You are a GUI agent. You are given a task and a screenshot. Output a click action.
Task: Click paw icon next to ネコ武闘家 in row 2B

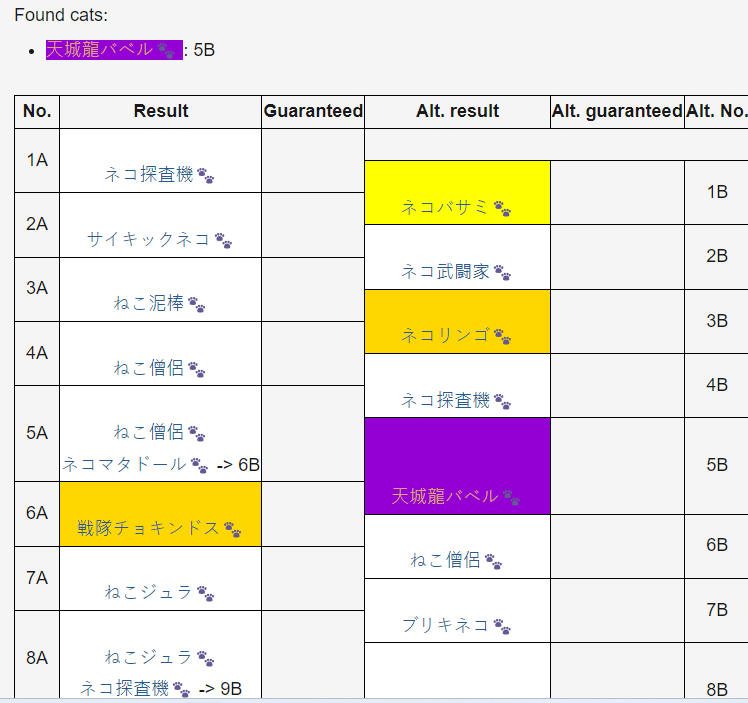coord(502,272)
